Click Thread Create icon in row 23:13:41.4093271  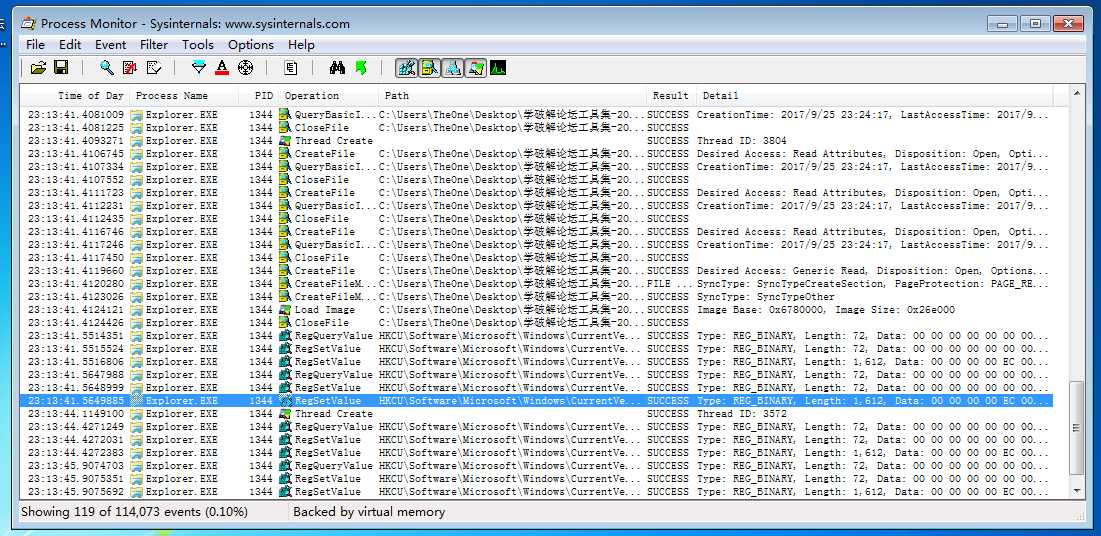pyautogui.click(x=284, y=140)
